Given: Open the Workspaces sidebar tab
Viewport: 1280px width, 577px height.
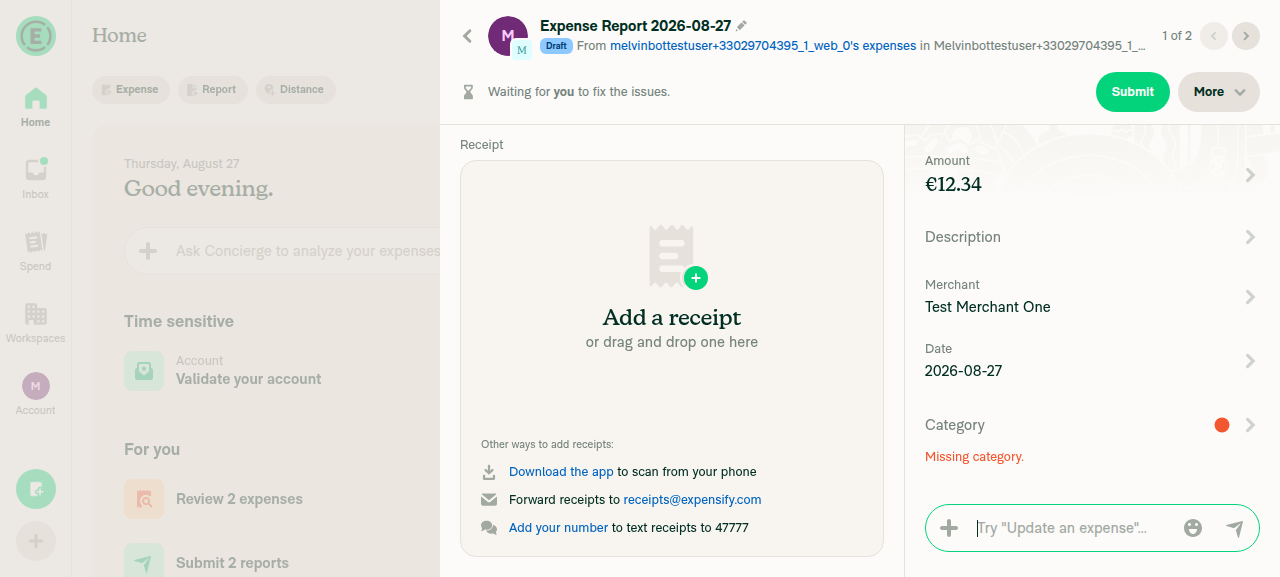Looking at the screenshot, I should (35, 324).
